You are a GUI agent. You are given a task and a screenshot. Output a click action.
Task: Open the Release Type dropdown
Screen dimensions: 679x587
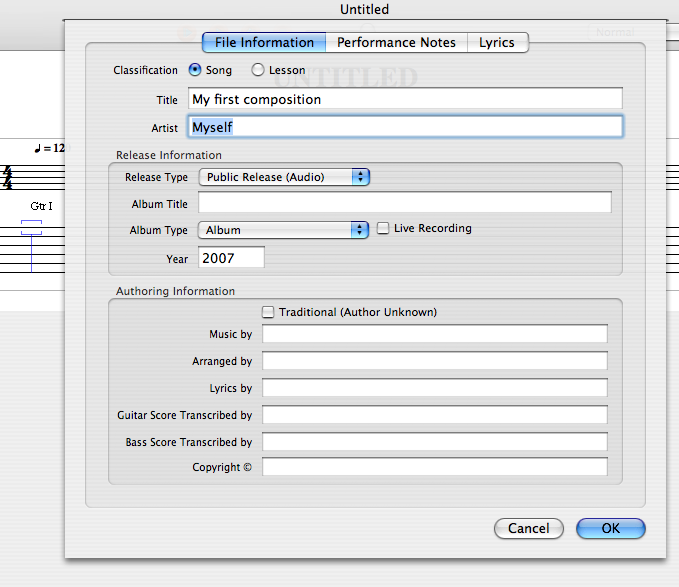pyautogui.click(x=284, y=177)
